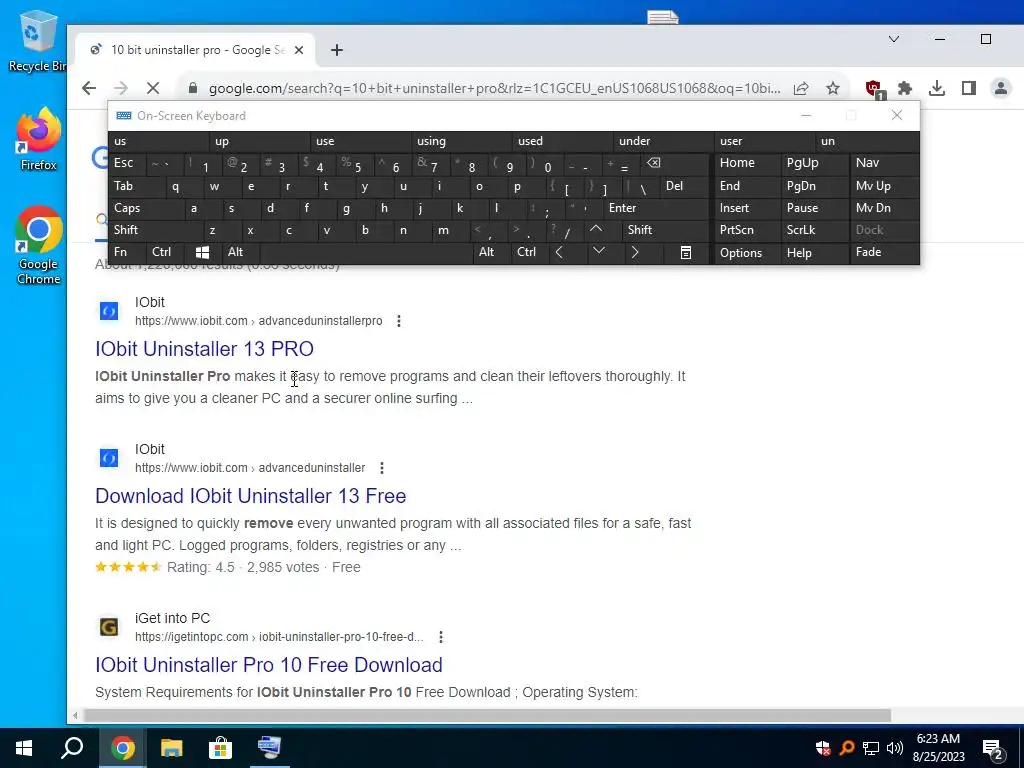Open the Windows Start menu

(24, 748)
